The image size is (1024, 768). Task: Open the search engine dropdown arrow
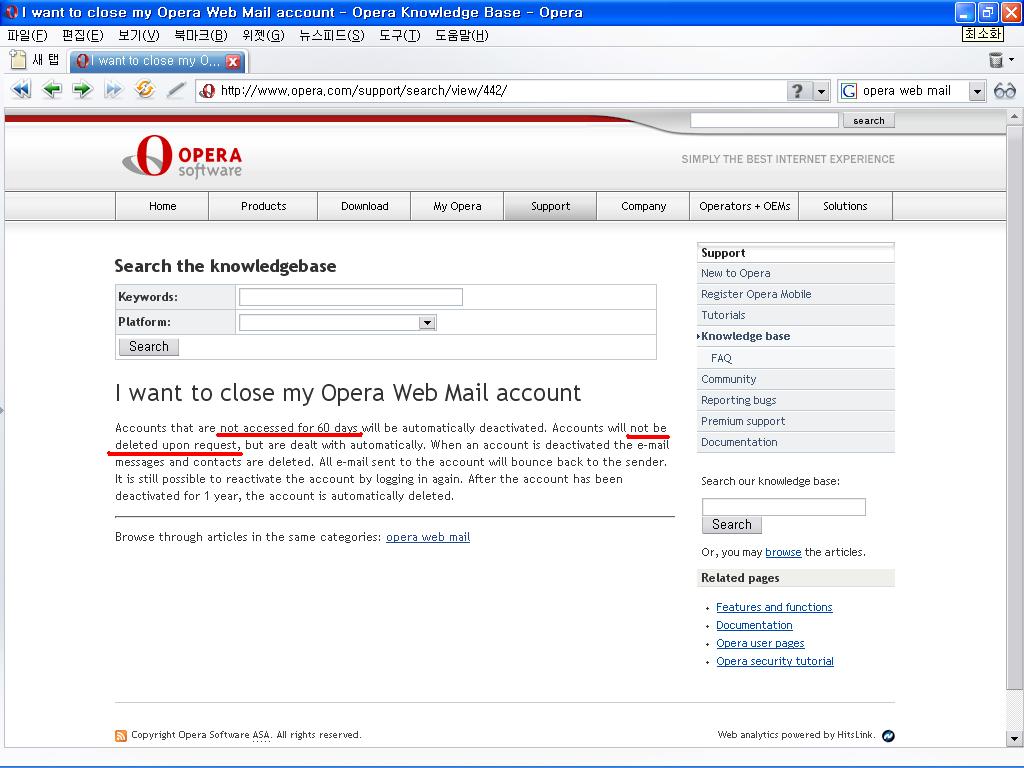[x=976, y=91]
